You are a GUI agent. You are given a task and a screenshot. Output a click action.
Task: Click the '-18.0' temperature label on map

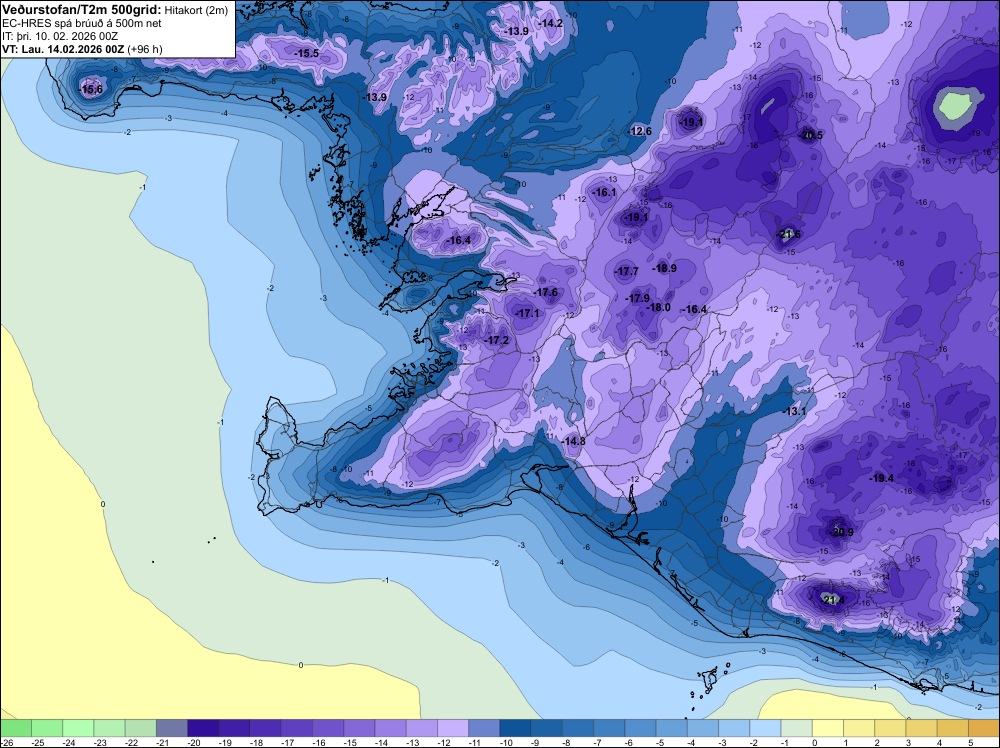(659, 307)
